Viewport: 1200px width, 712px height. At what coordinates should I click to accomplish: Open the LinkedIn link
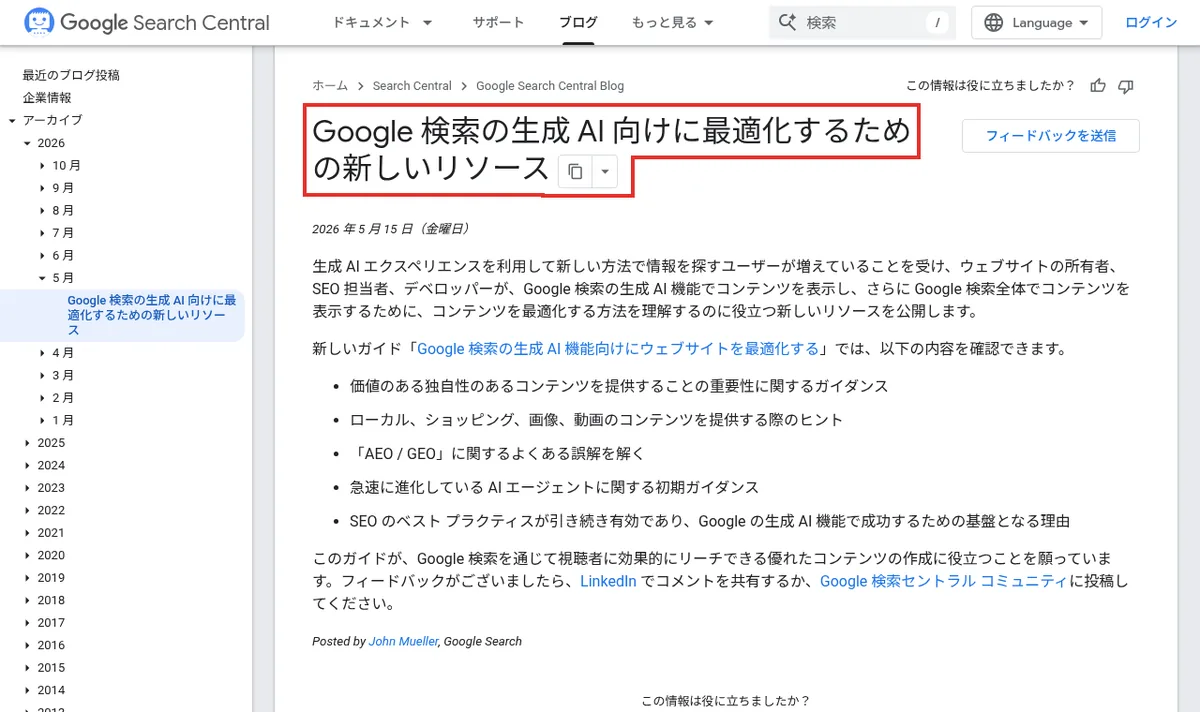[x=608, y=581]
